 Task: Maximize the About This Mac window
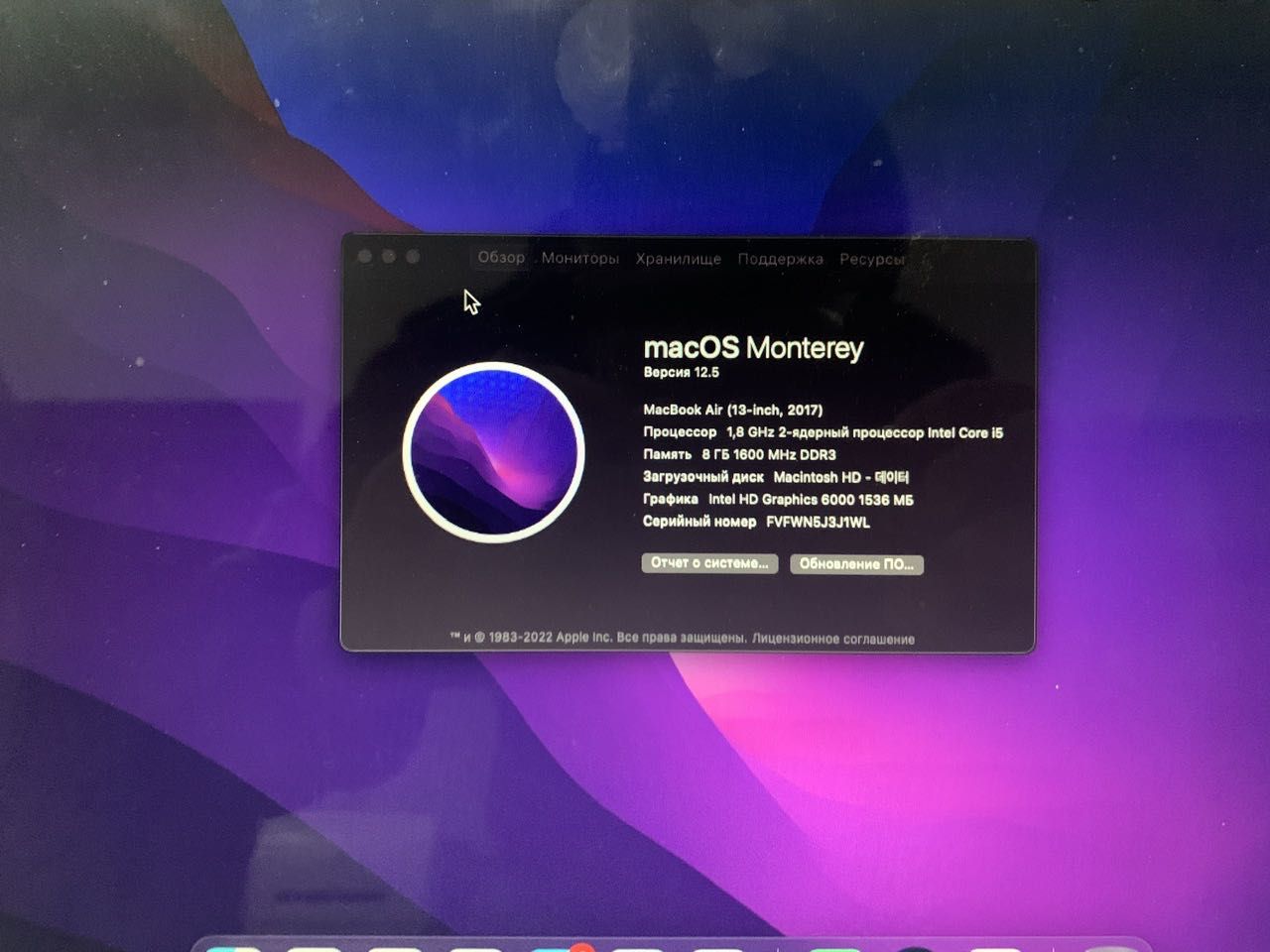pos(413,257)
